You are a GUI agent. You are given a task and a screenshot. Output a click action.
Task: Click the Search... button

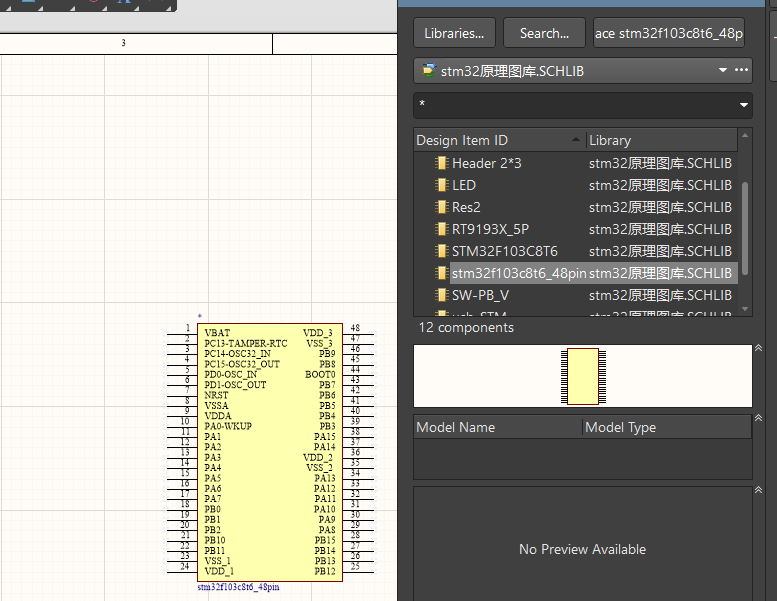coord(544,33)
